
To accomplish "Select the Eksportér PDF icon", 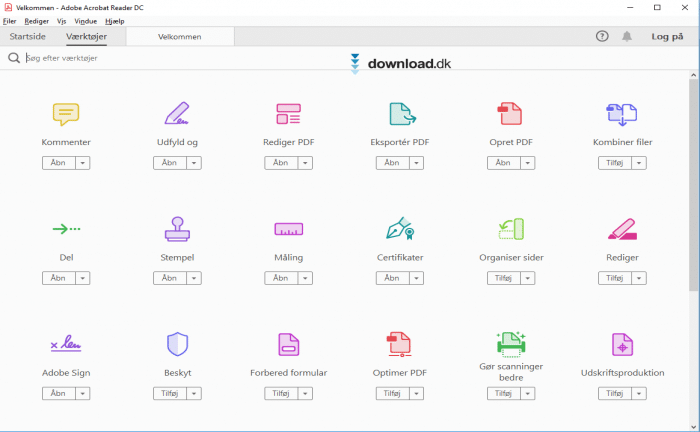I will (402, 114).
